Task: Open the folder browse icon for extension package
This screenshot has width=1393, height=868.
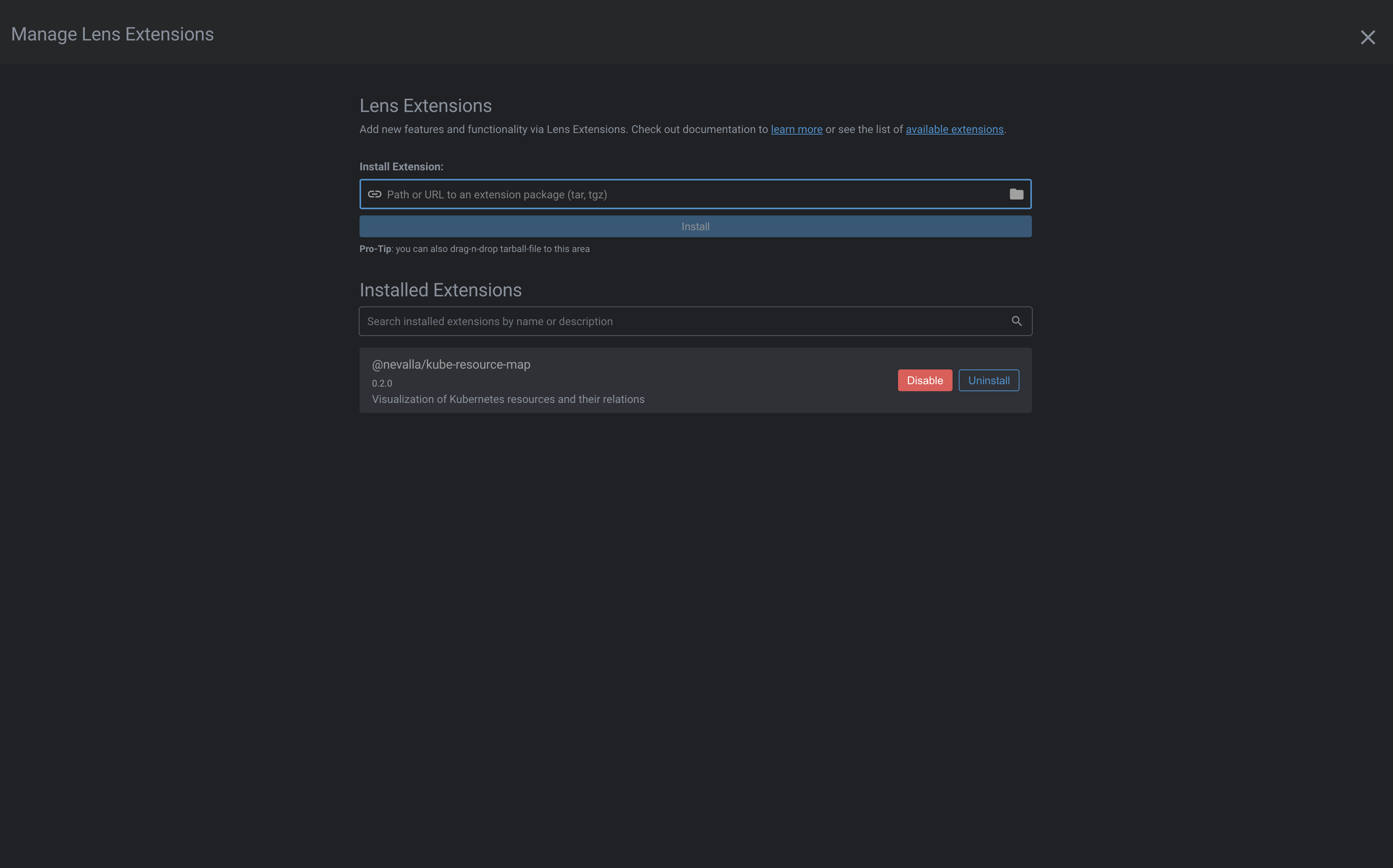Action: click(x=1016, y=194)
